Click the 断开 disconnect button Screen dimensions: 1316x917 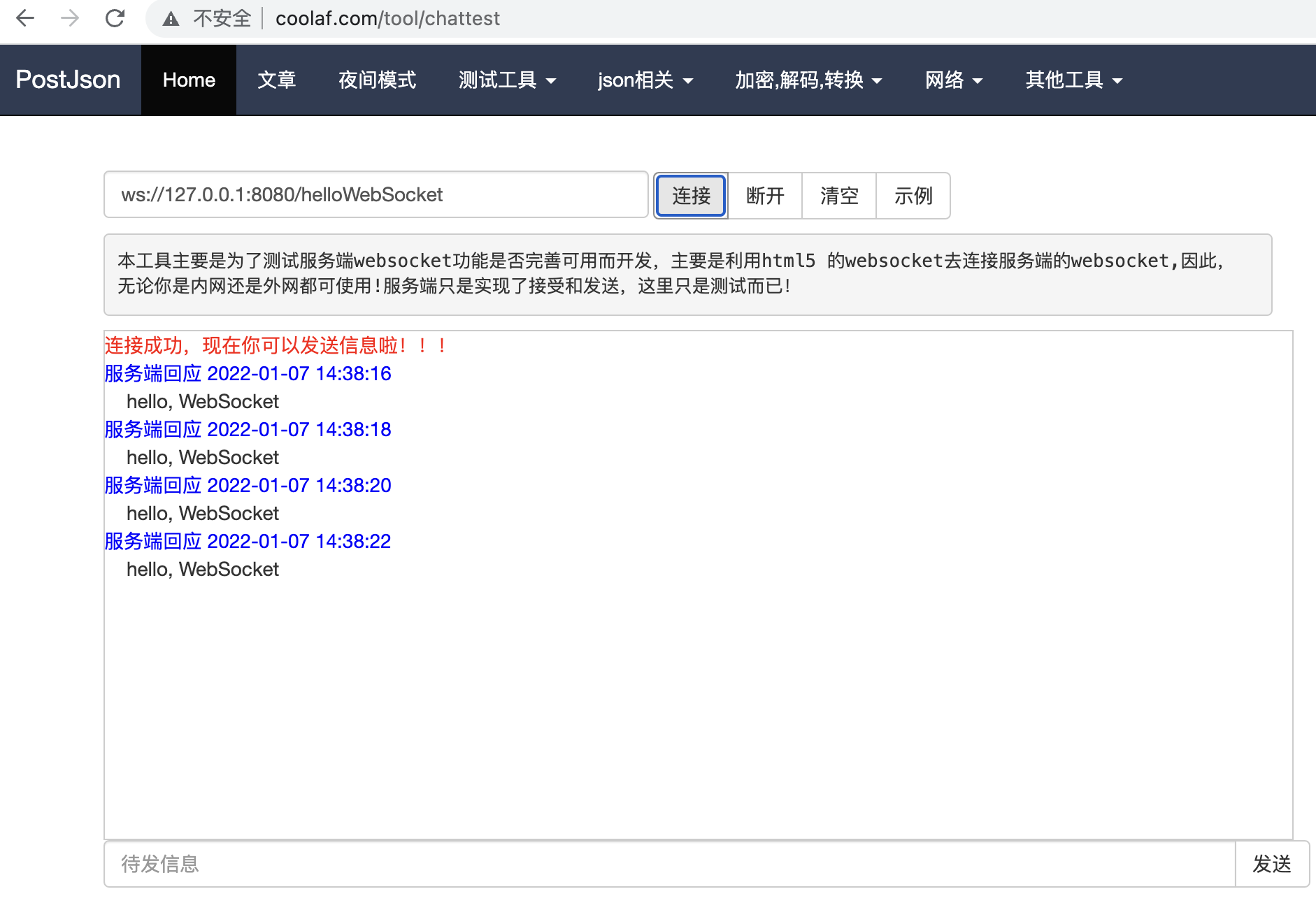(765, 196)
